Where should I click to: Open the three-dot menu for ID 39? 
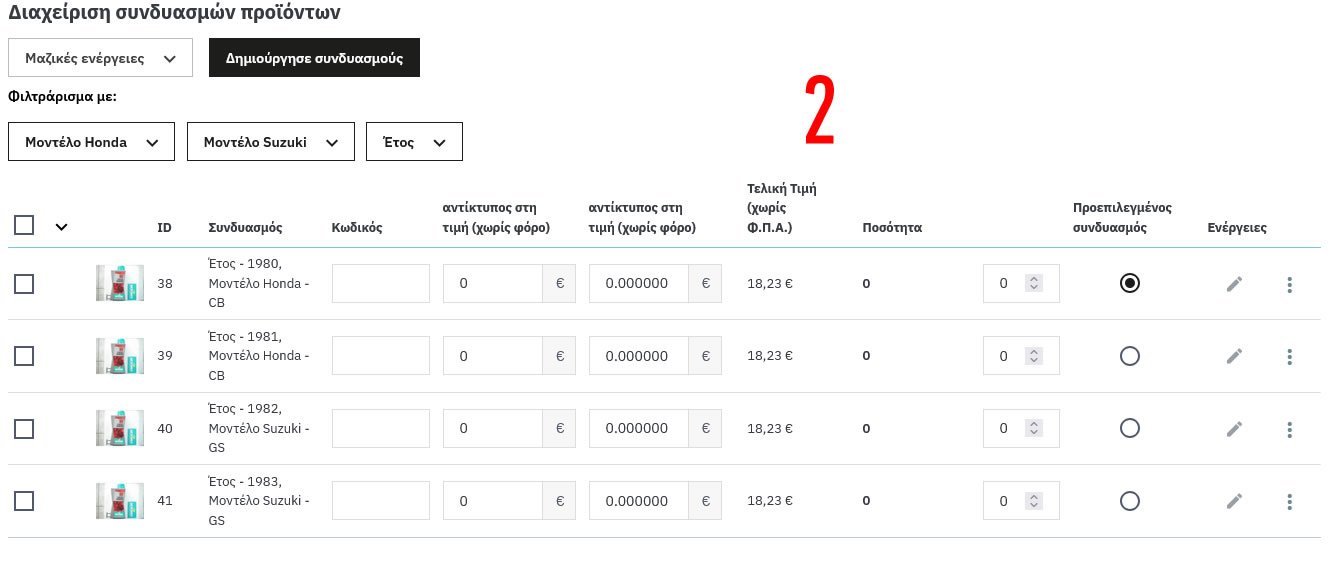pos(1289,356)
